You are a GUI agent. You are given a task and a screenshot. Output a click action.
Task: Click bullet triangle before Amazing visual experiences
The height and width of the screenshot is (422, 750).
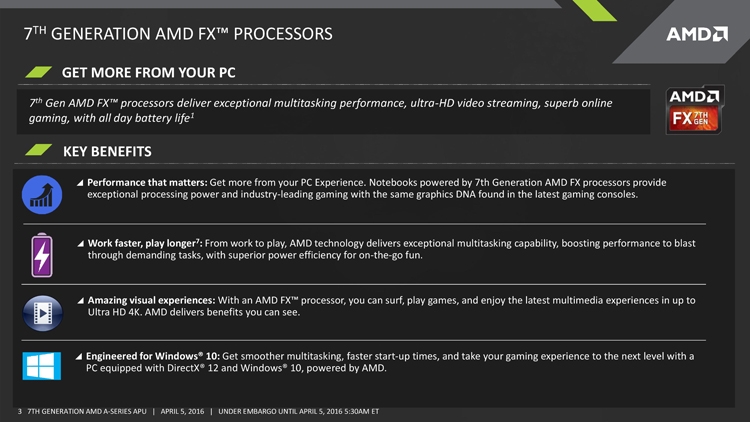tap(80, 301)
